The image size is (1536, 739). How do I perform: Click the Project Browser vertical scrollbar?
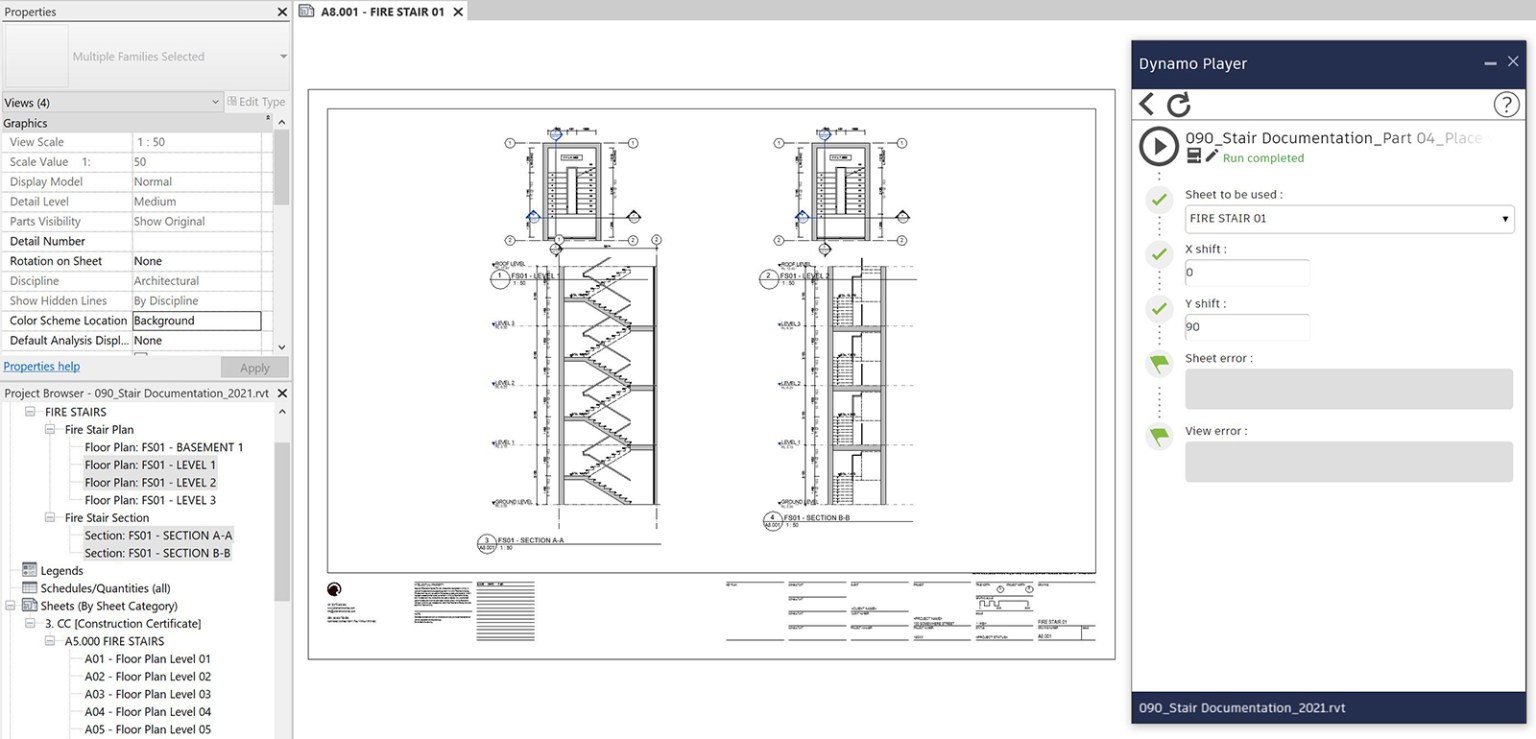(x=282, y=520)
